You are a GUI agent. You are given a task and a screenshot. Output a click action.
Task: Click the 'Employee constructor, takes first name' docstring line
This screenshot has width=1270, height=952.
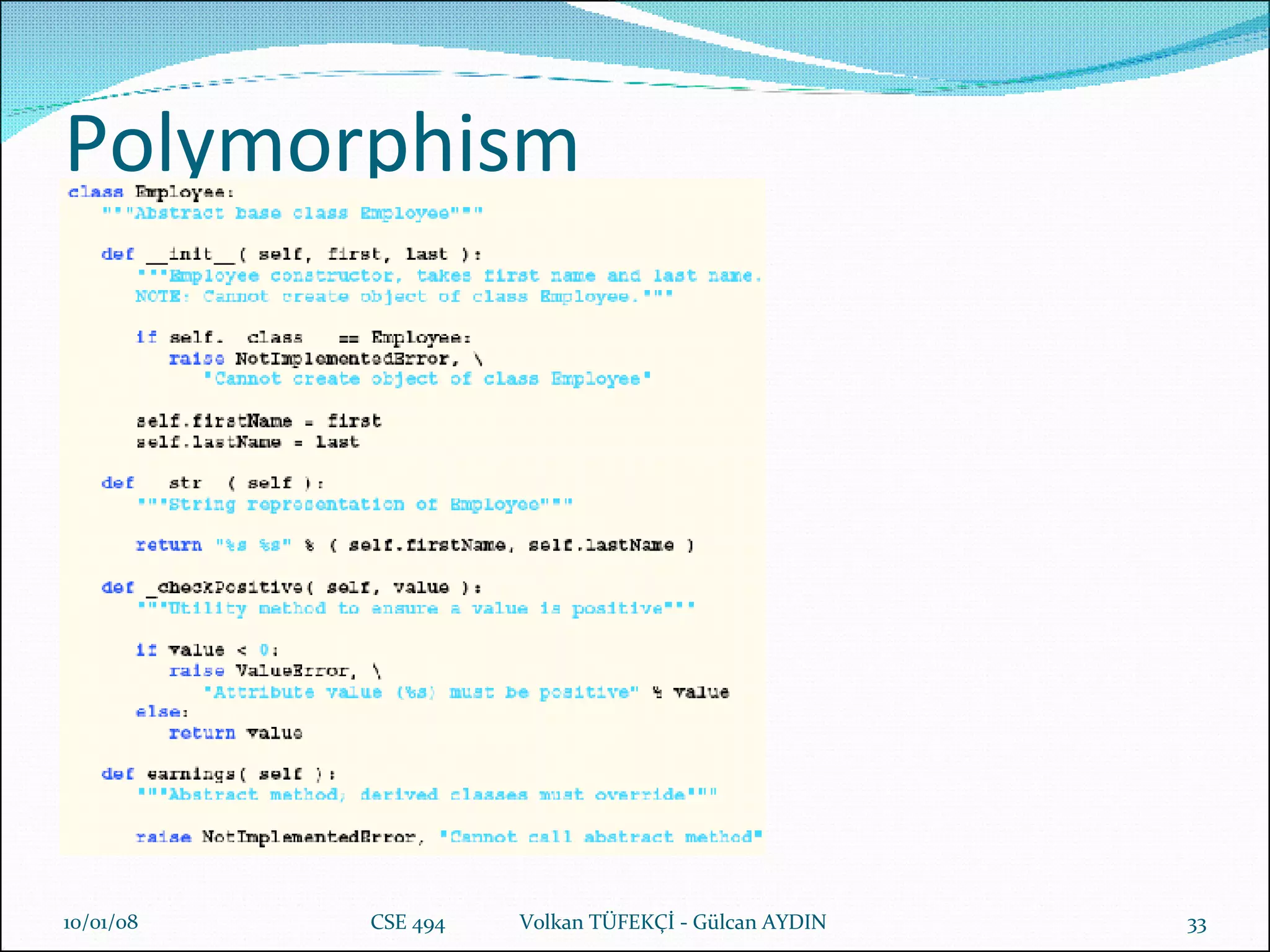click(x=449, y=276)
